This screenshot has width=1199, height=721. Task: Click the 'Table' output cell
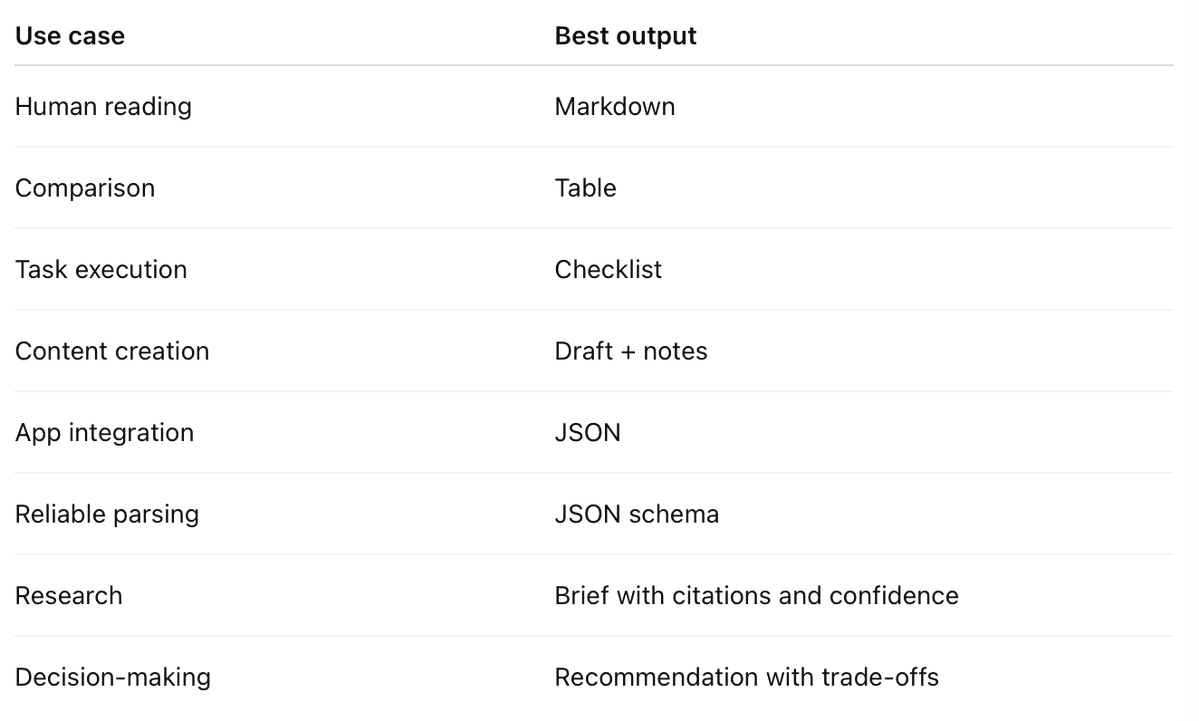[586, 188]
